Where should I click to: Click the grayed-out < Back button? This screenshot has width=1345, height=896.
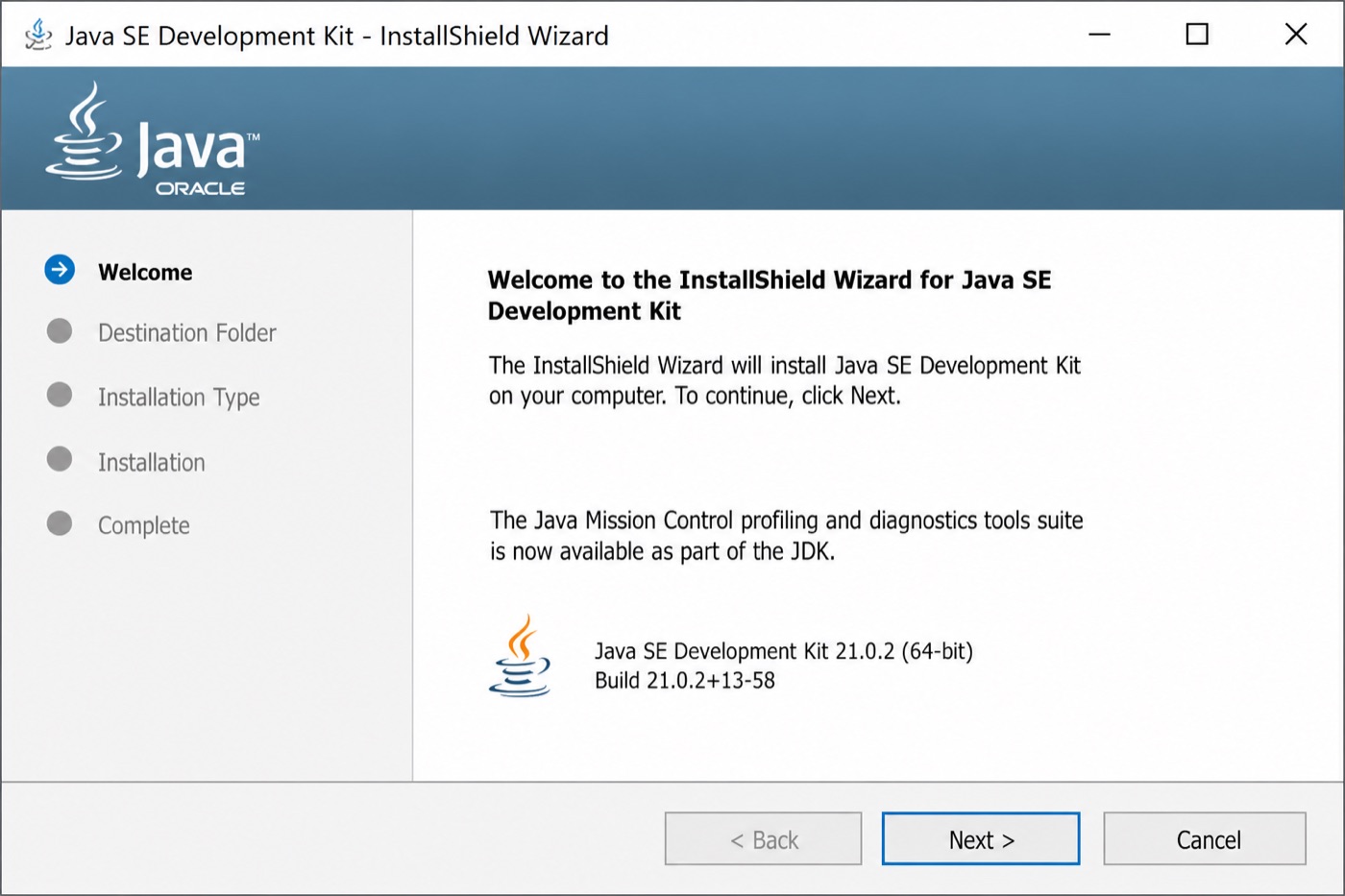click(x=763, y=838)
